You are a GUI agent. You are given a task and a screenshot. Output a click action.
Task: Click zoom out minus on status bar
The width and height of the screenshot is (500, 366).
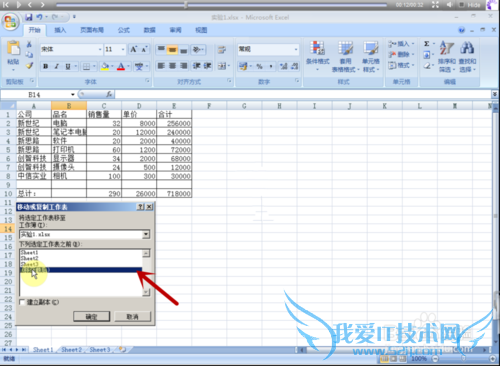coord(435,359)
